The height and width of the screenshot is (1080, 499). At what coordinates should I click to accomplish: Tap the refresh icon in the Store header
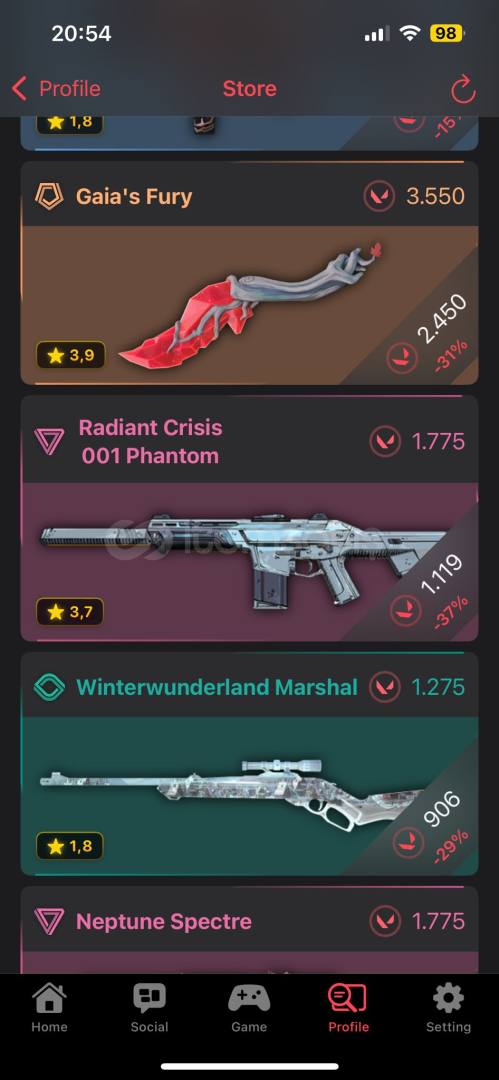tap(463, 90)
